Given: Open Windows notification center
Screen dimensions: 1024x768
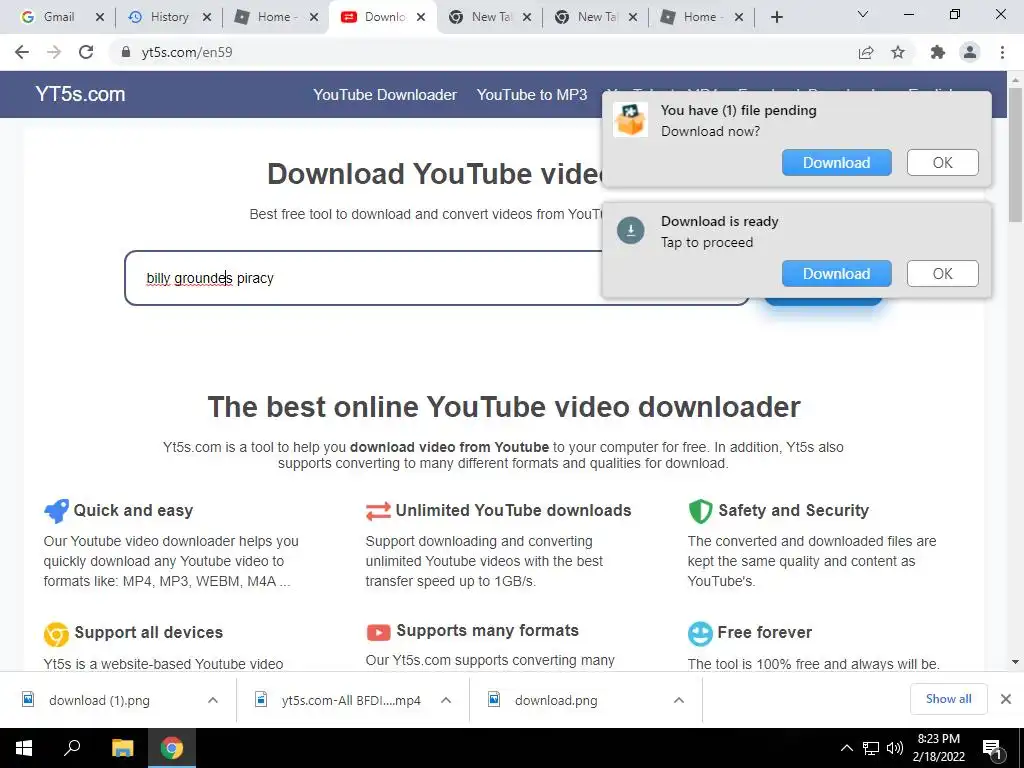Looking at the screenshot, I should click(993, 749).
